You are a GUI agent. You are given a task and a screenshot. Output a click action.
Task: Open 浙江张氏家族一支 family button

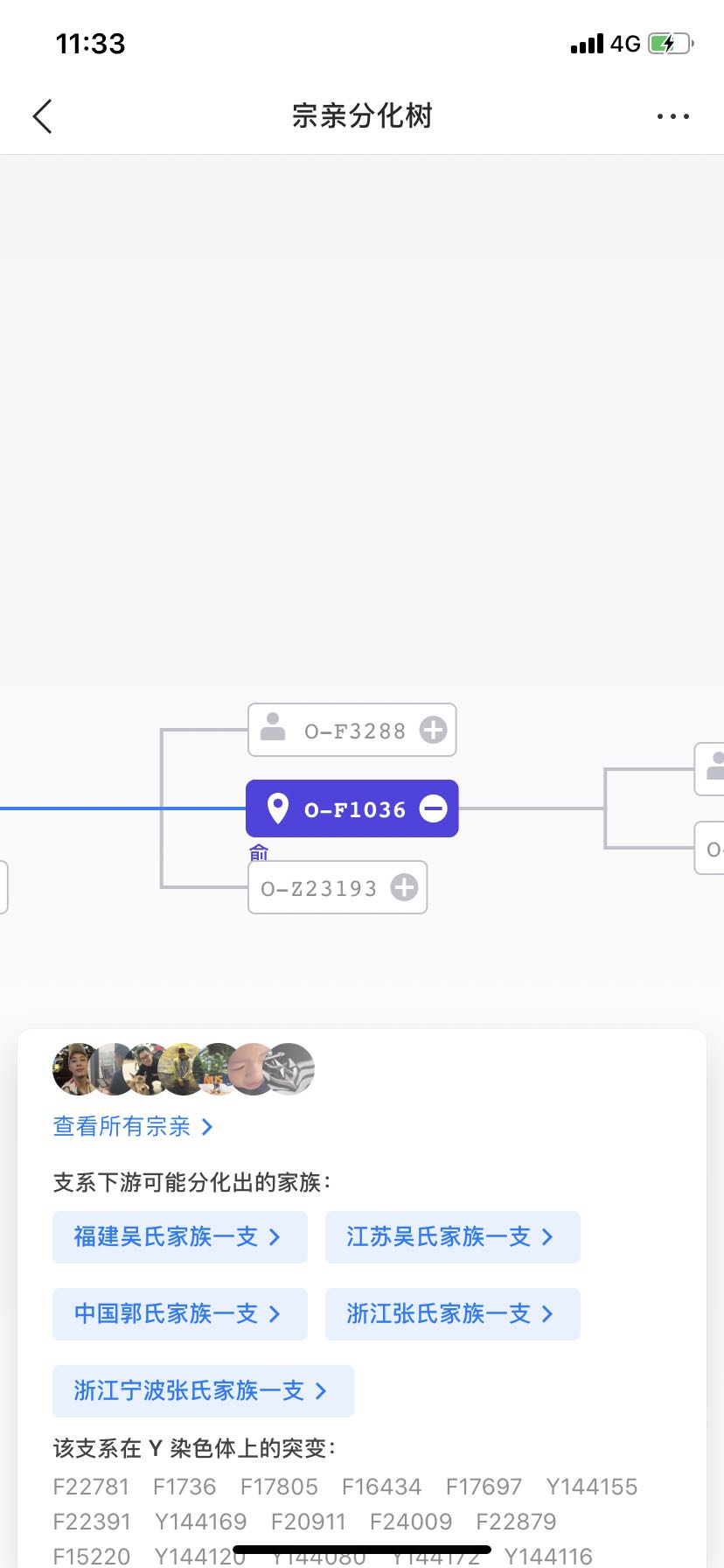(x=452, y=1313)
